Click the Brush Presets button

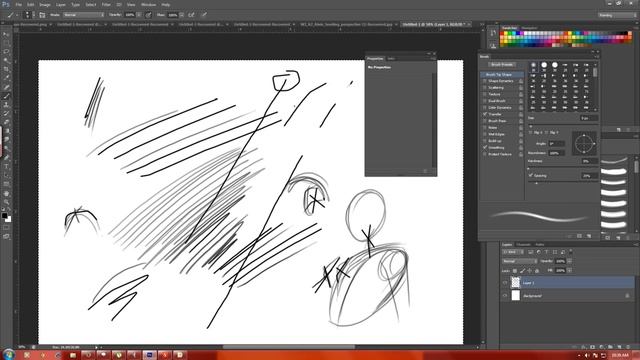tap(502, 64)
